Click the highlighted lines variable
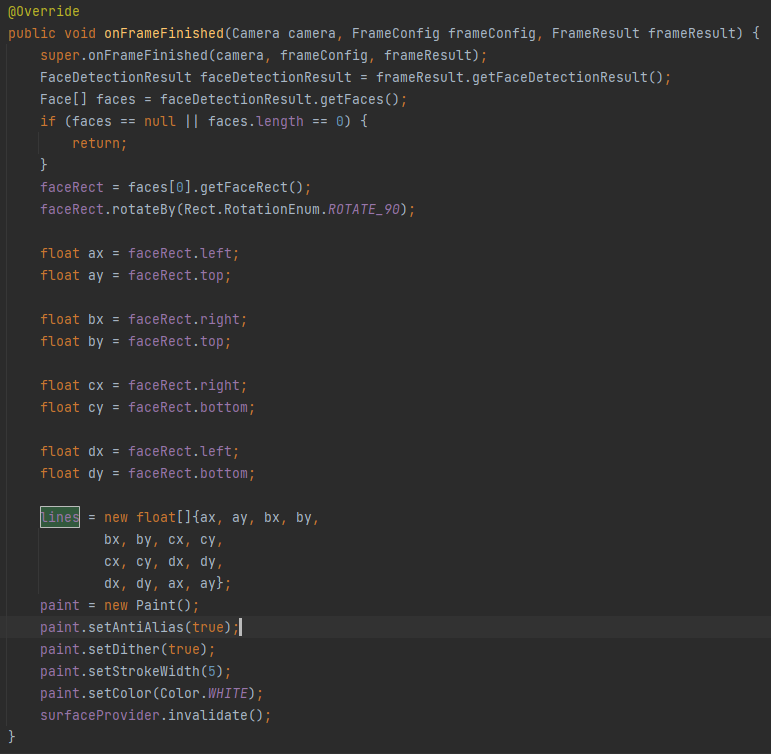The height and width of the screenshot is (754, 771). point(60,517)
